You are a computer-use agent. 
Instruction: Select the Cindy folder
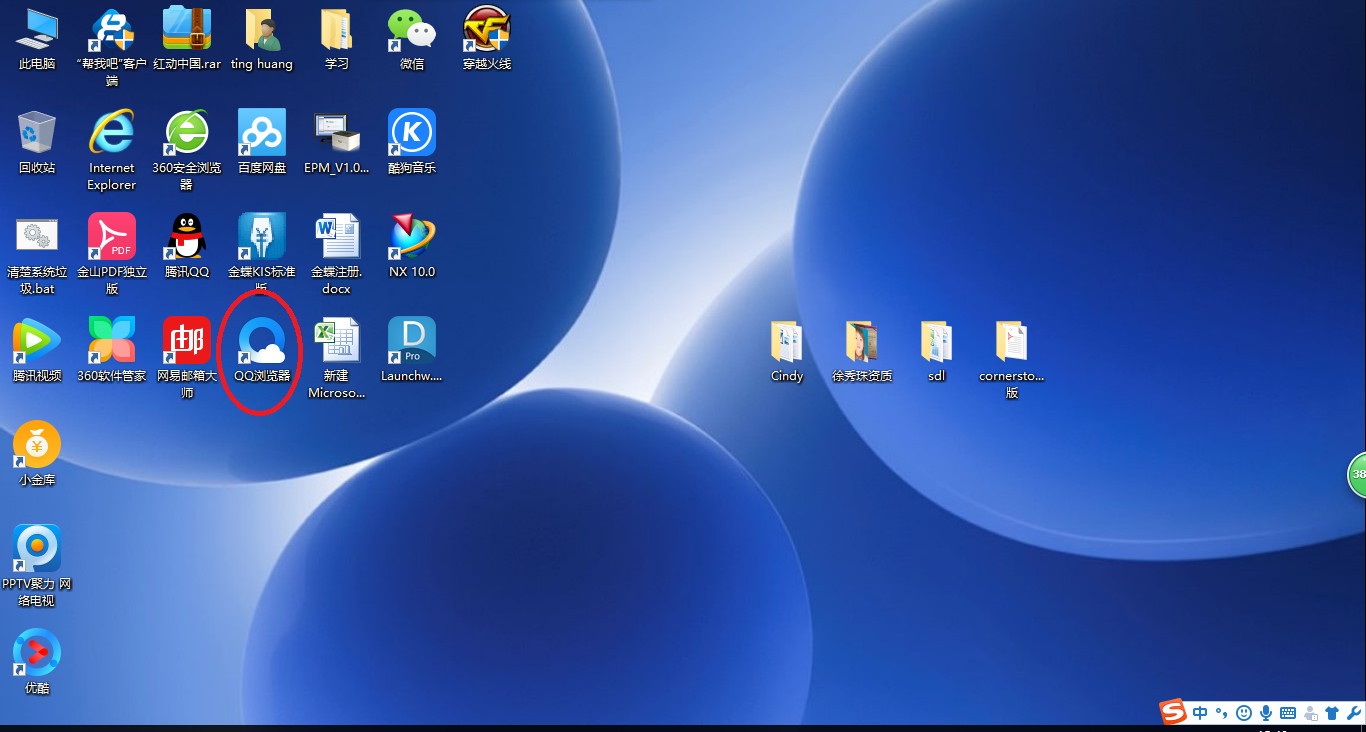[787, 350]
